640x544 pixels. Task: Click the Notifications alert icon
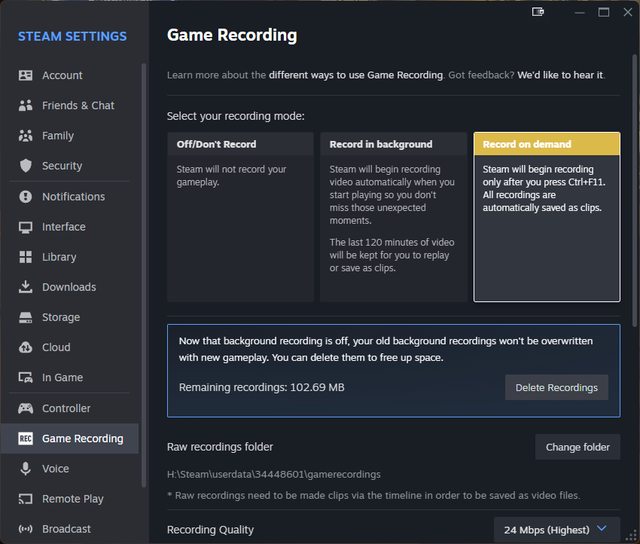coord(26,196)
